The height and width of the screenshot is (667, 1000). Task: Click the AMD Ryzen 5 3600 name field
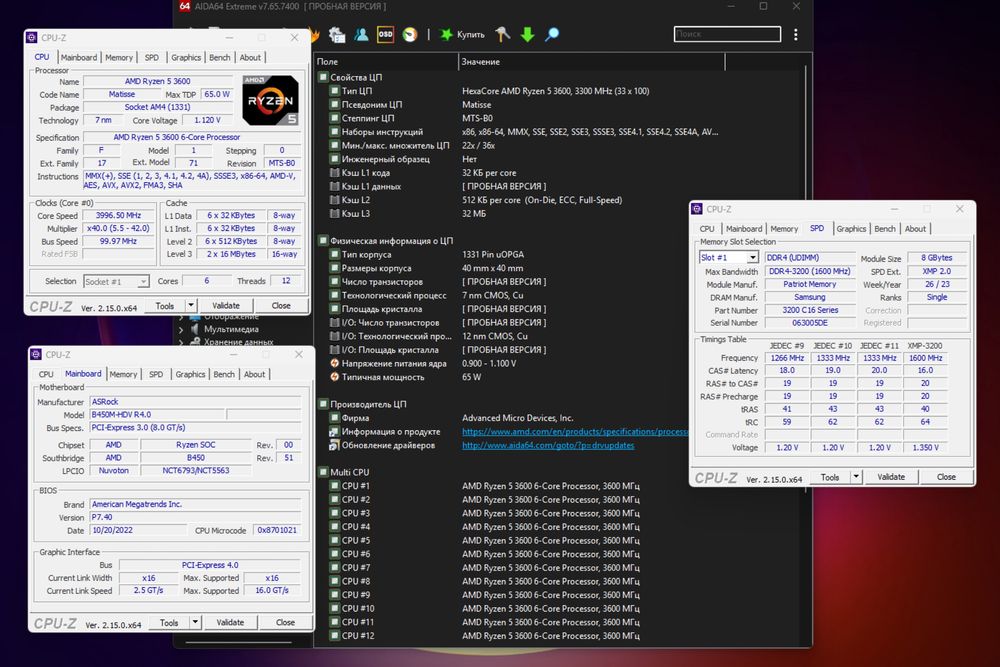(158, 81)
